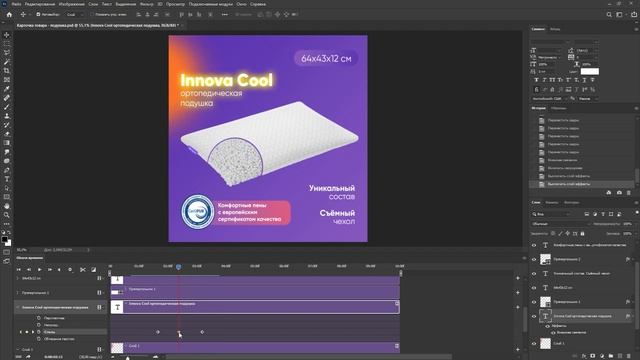The height and width of the screenshot is (360, 640).
Task: Select the Move tool in the left toolbar
Action: point(7,35)
